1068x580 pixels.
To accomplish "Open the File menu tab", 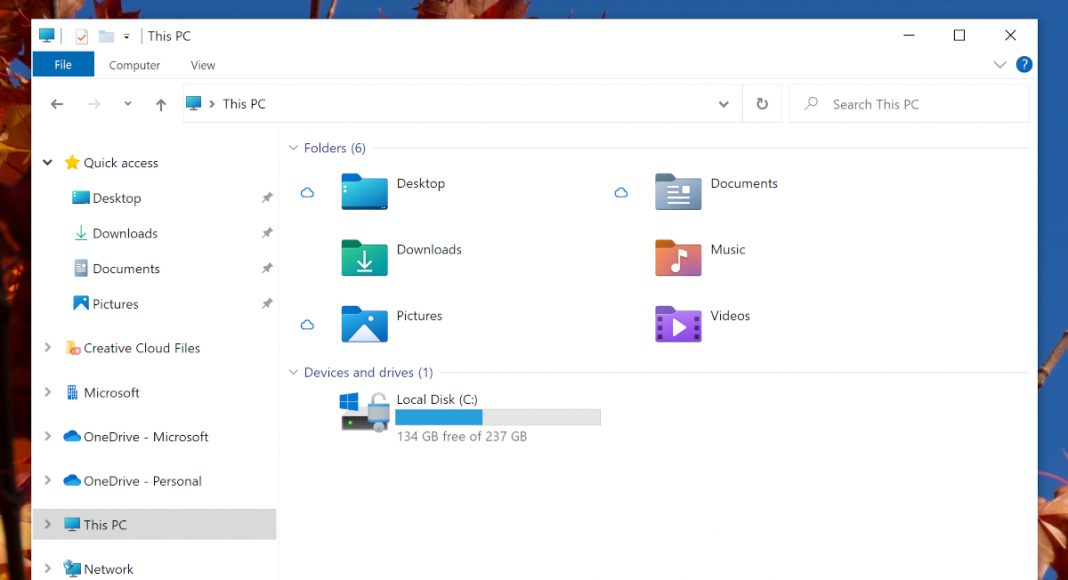I will point(63,65).
